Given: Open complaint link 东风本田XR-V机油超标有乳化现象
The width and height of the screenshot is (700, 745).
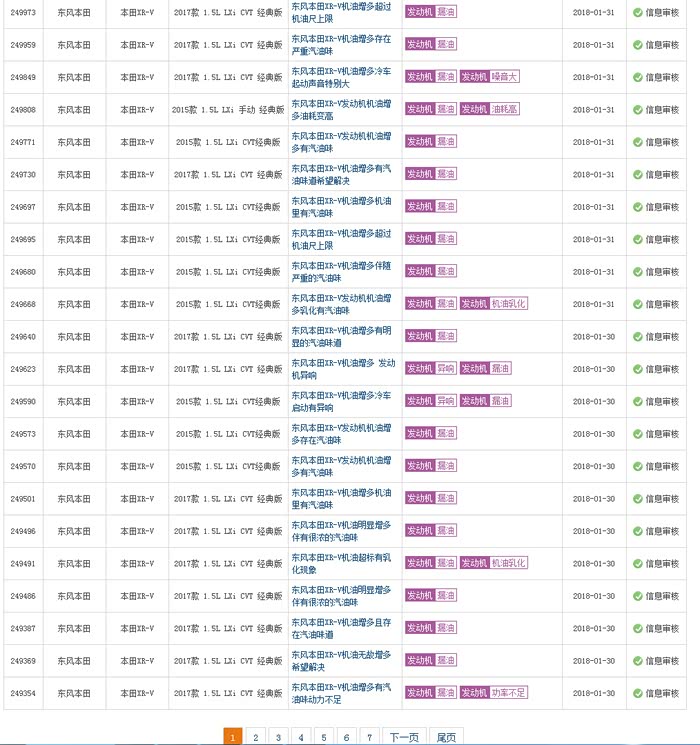Looking at the screenshot, I should pos(341,563).
